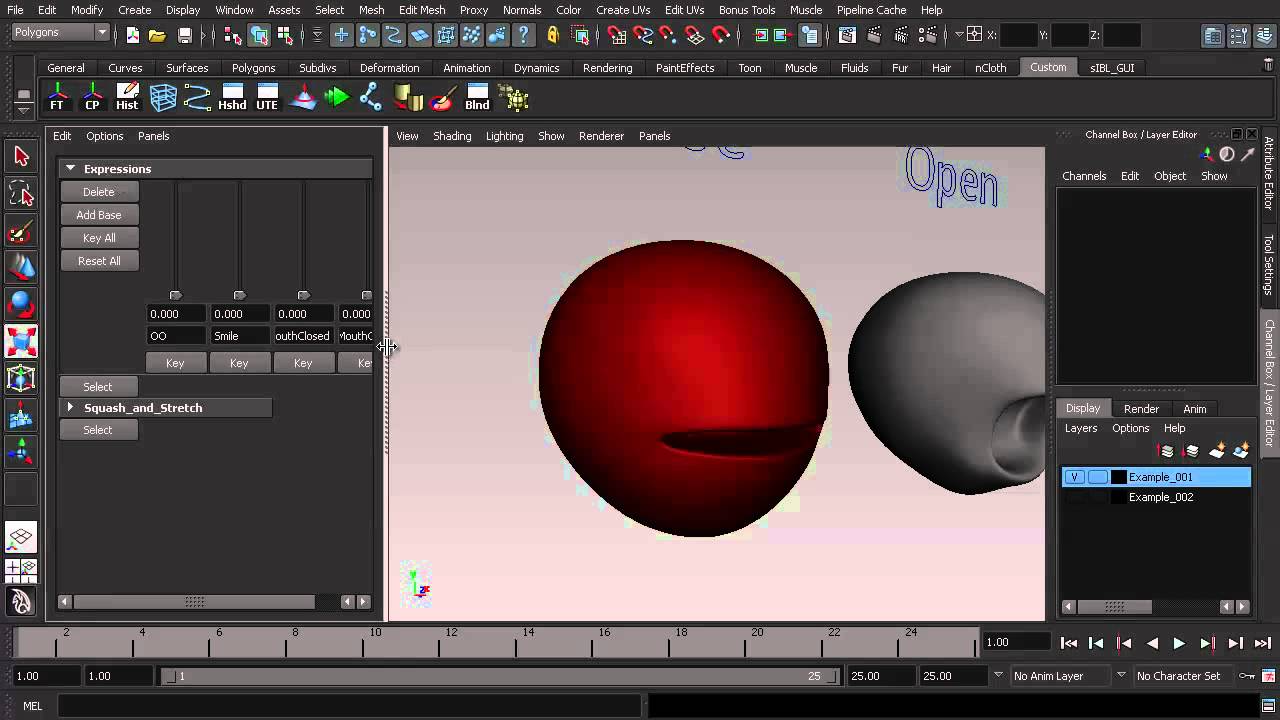Switch to the sIBL_GUI shelf tab

click(x=1111, y=68)
